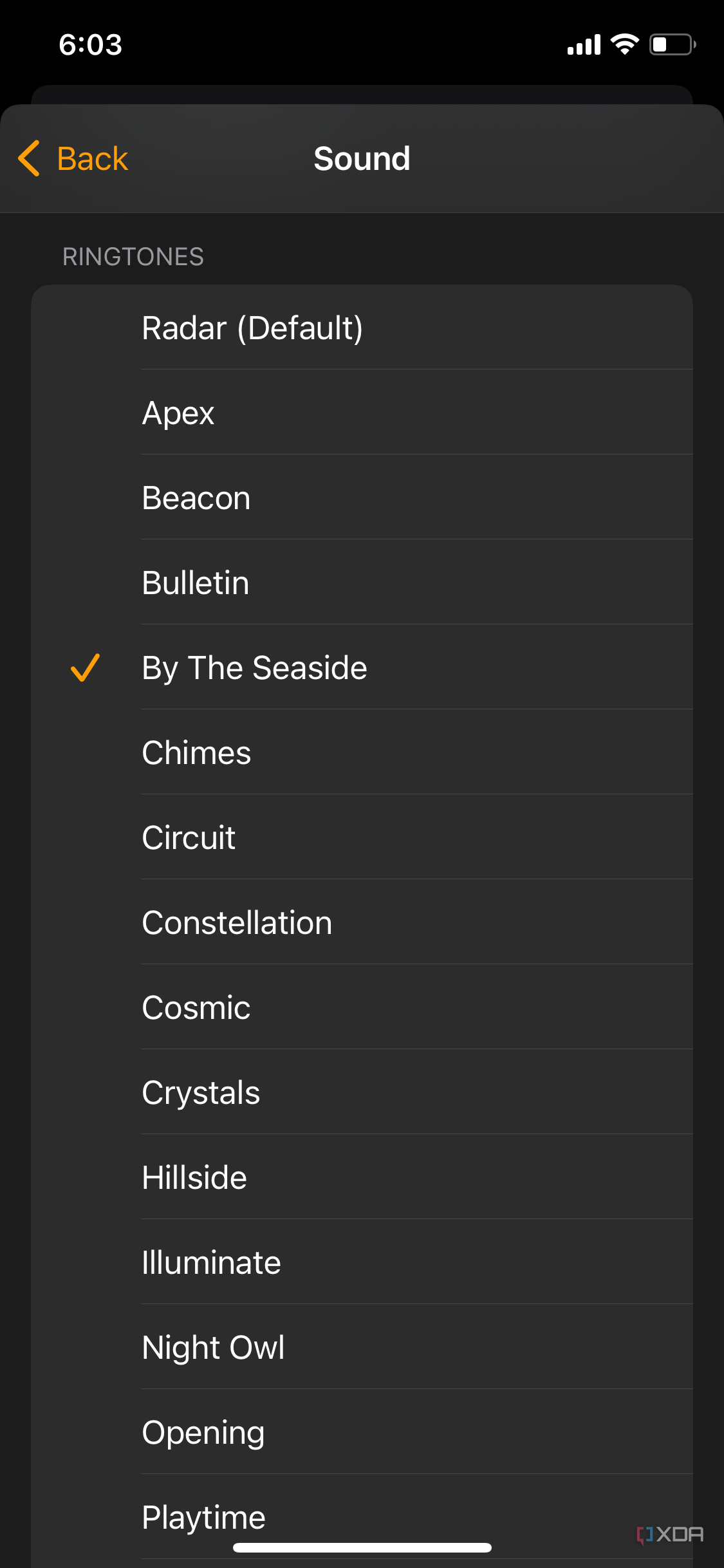Pick the Night Owl ringtone
This screenshot has width=724, height=1568.
213,1348
